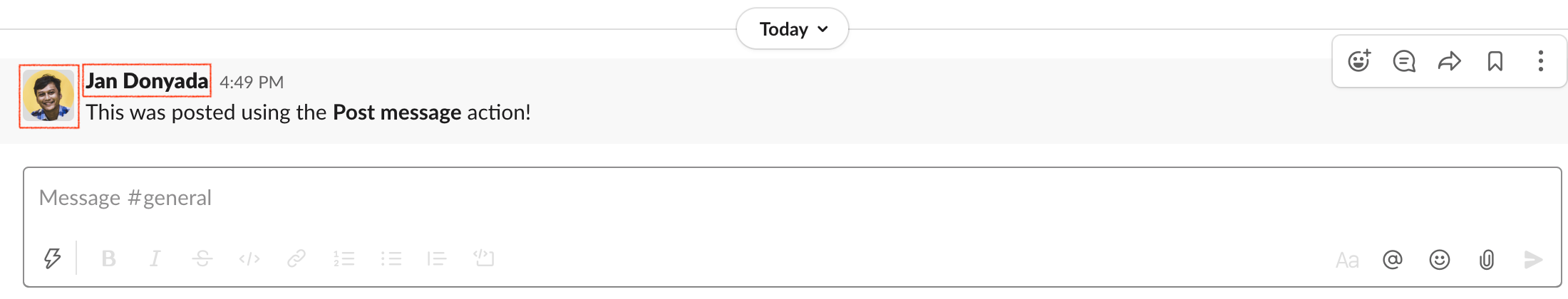Toggle italic formatting
The width and height of the screenshot is (1568, 299).
pyautogui.click(x=155, y=258)
